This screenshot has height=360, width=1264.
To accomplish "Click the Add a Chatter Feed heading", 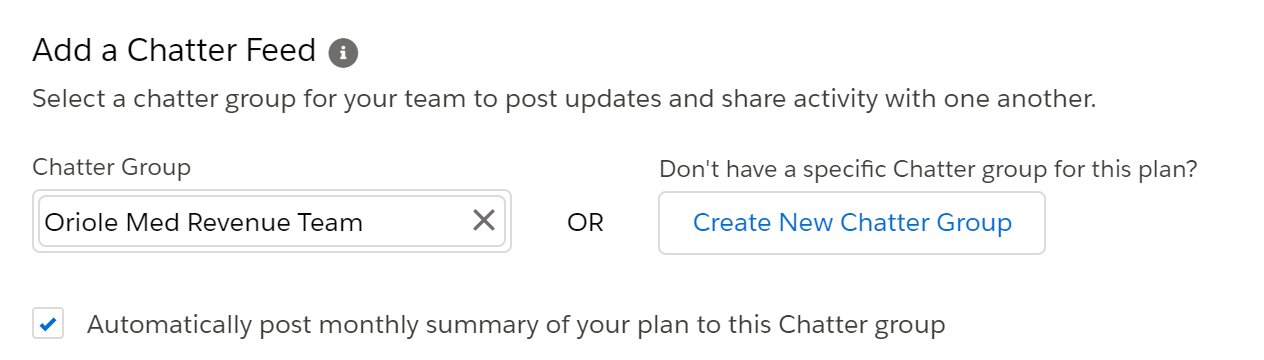I will tap(174, 50).
